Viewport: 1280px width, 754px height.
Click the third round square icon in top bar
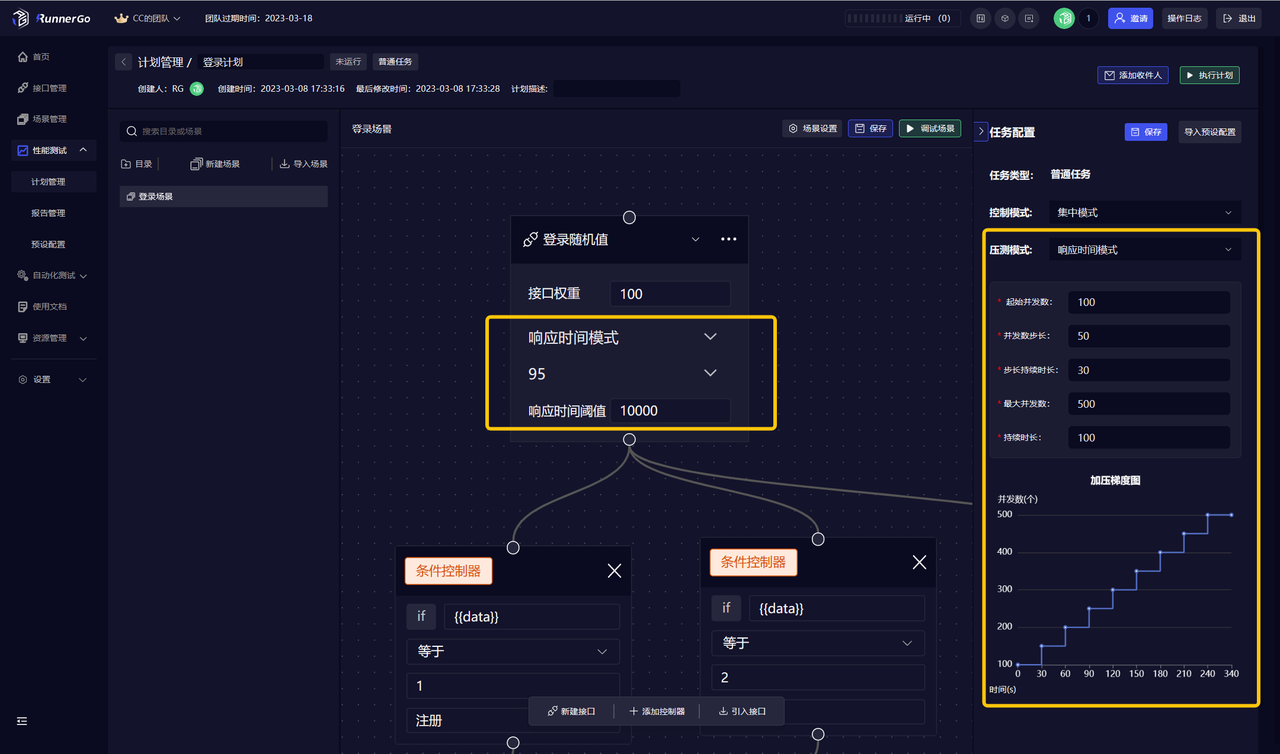tap(1028, 18)
